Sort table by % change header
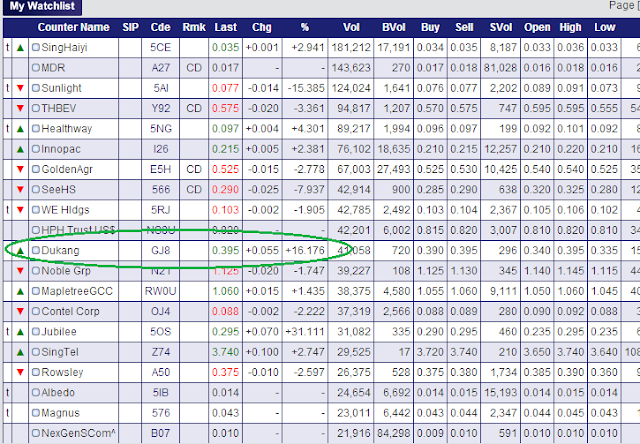The height and width of the screenshot is (444, 640). 304,27
